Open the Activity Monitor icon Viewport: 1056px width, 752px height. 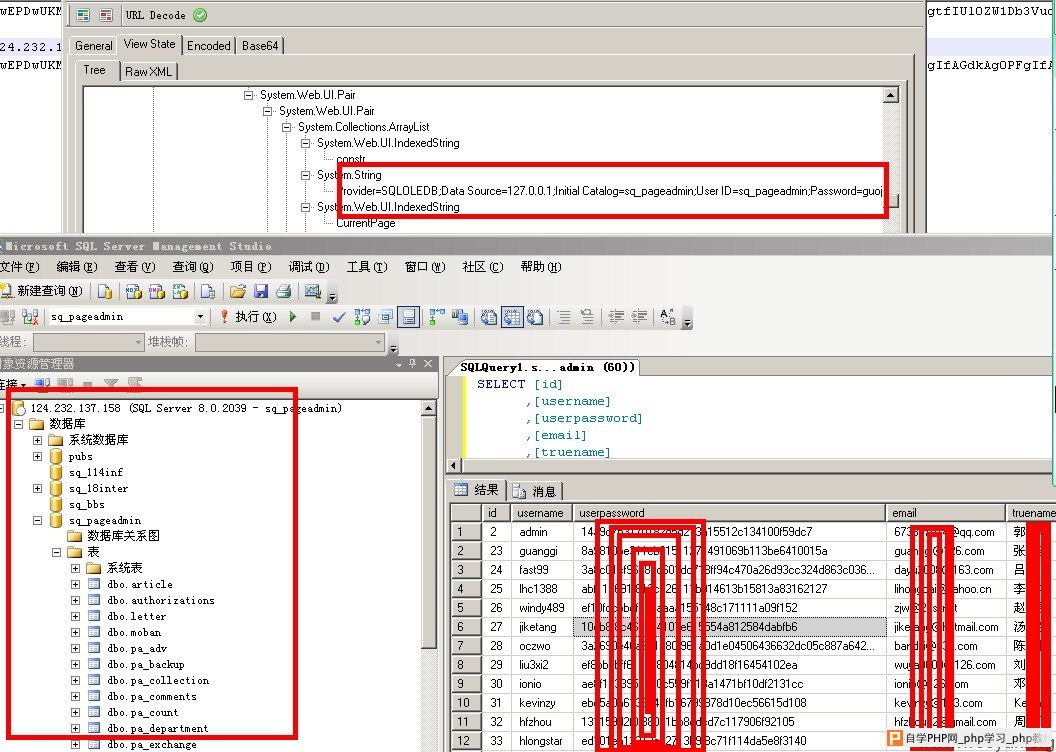point(312,291)
